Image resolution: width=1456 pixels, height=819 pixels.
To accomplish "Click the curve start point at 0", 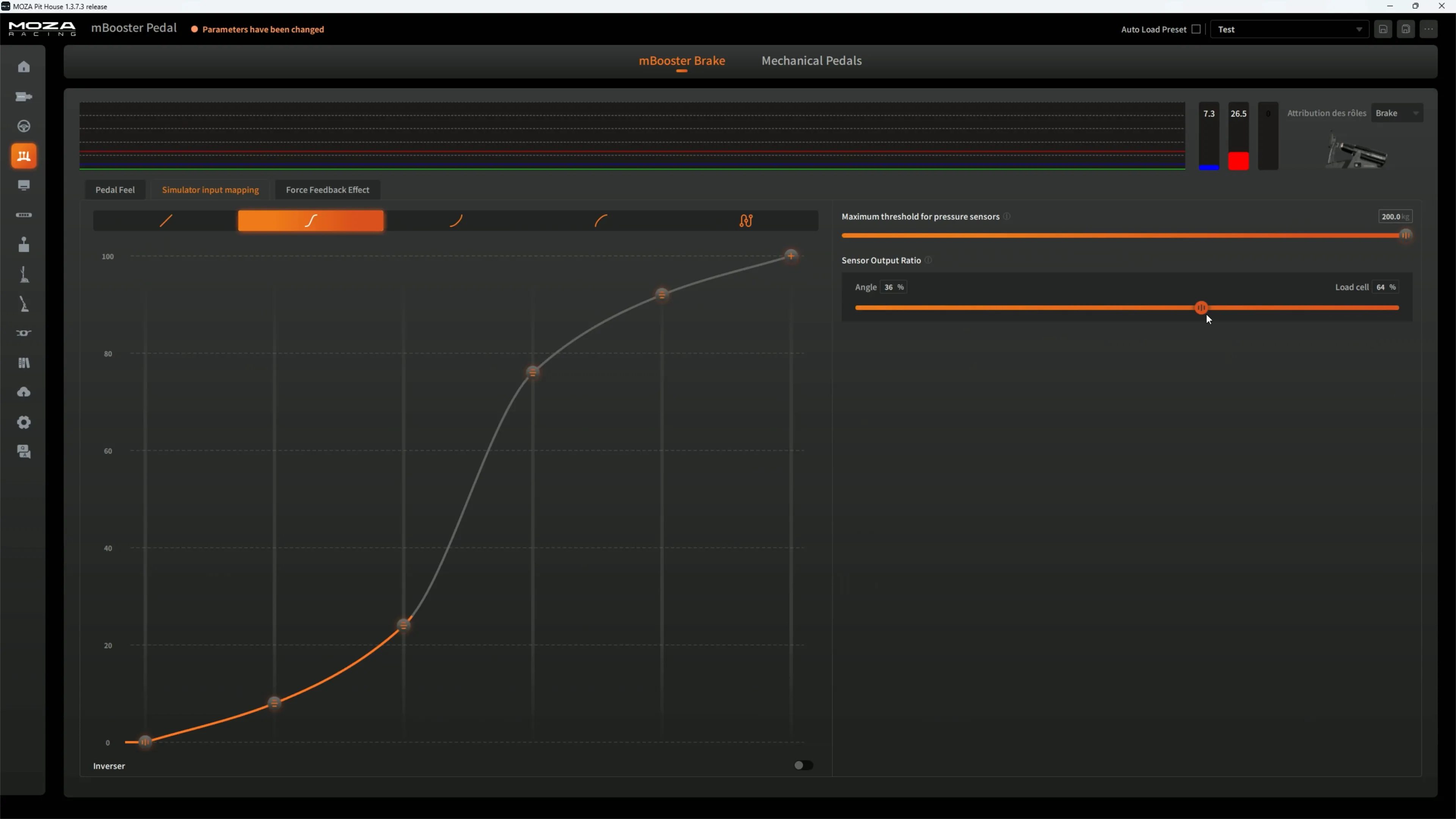I will click(145, 742).
